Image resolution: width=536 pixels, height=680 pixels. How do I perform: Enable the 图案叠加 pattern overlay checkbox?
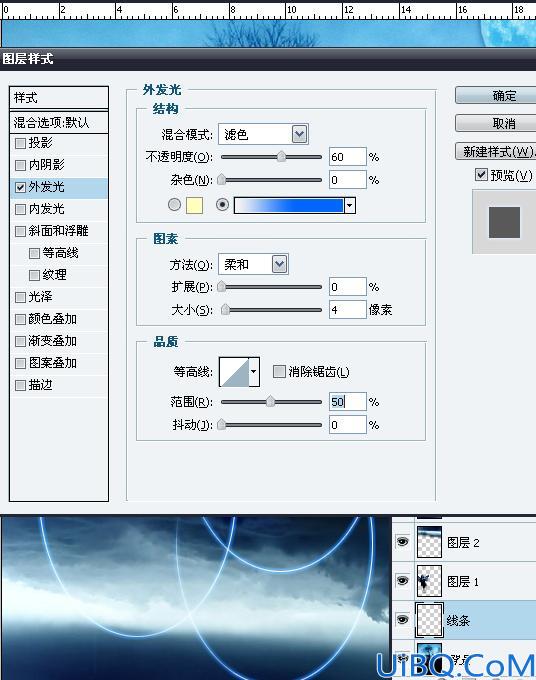pos(20,363)
